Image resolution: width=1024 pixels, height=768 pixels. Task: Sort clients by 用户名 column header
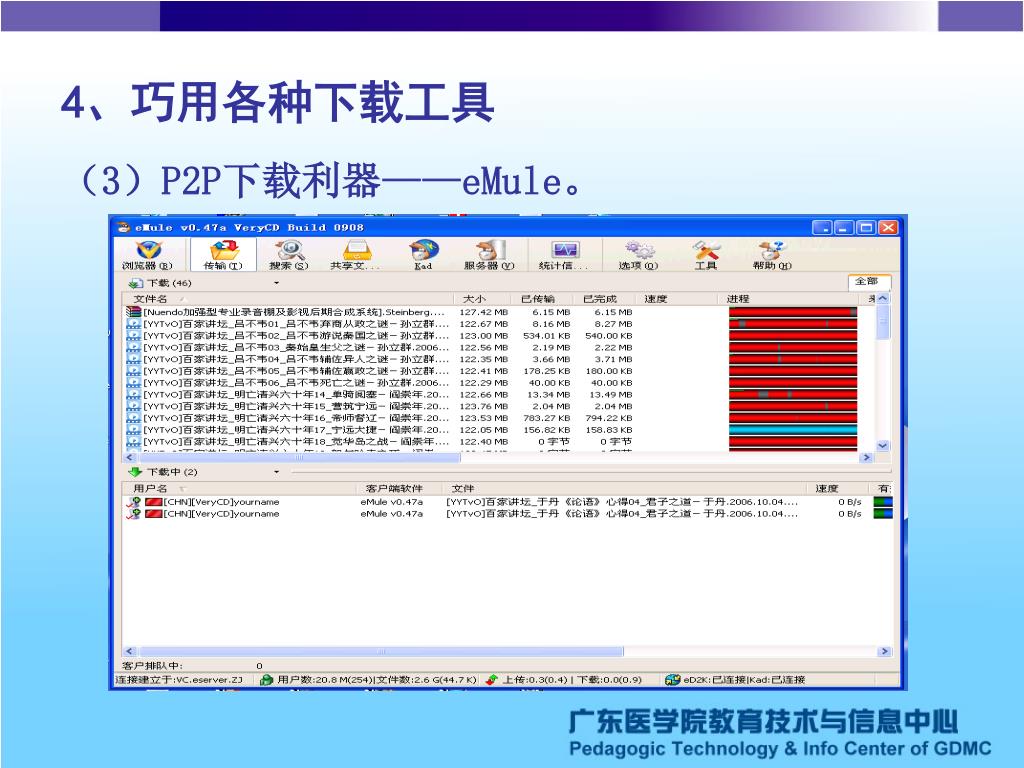238,488
